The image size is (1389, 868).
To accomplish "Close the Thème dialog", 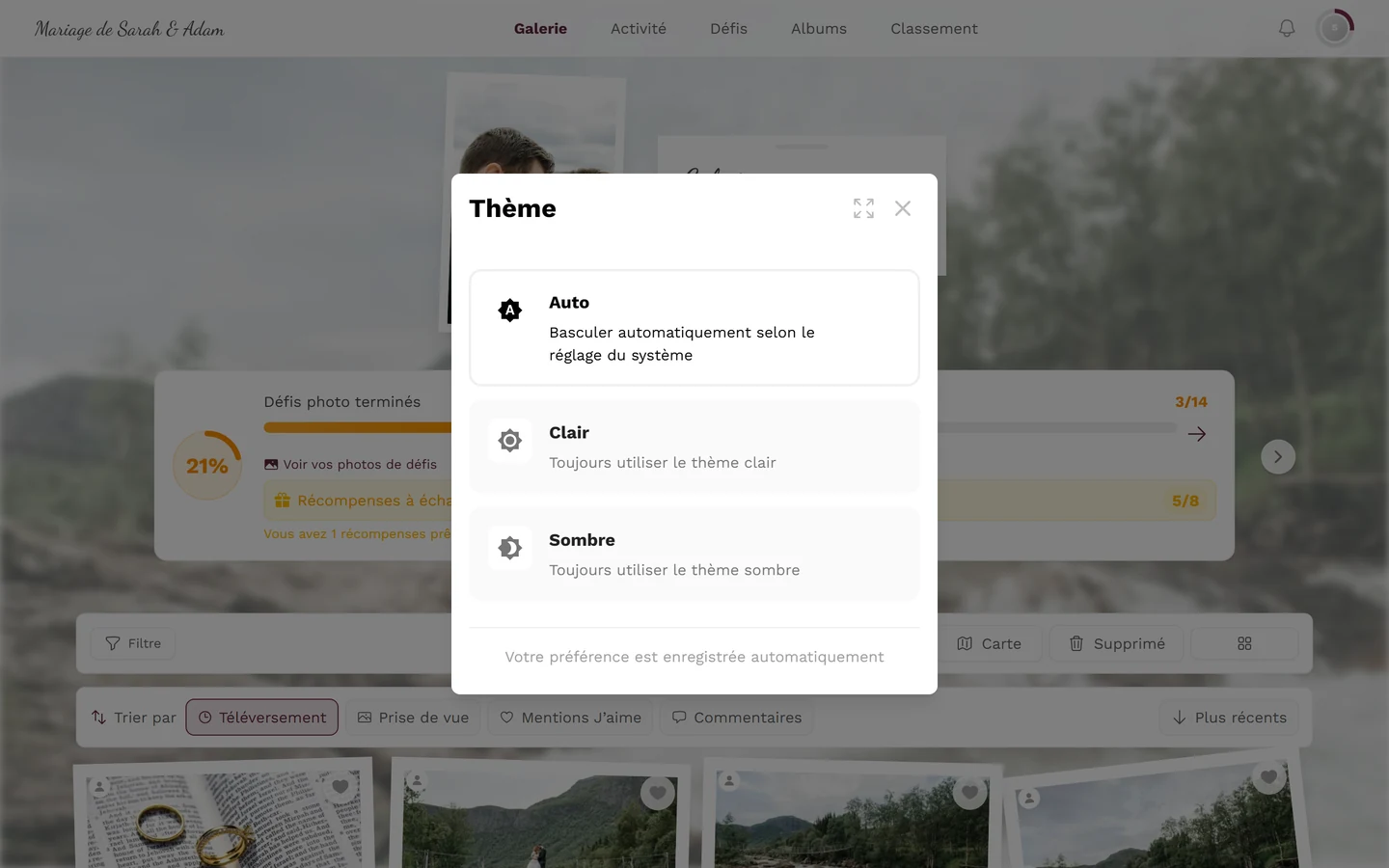I will (x=903, y=208).
